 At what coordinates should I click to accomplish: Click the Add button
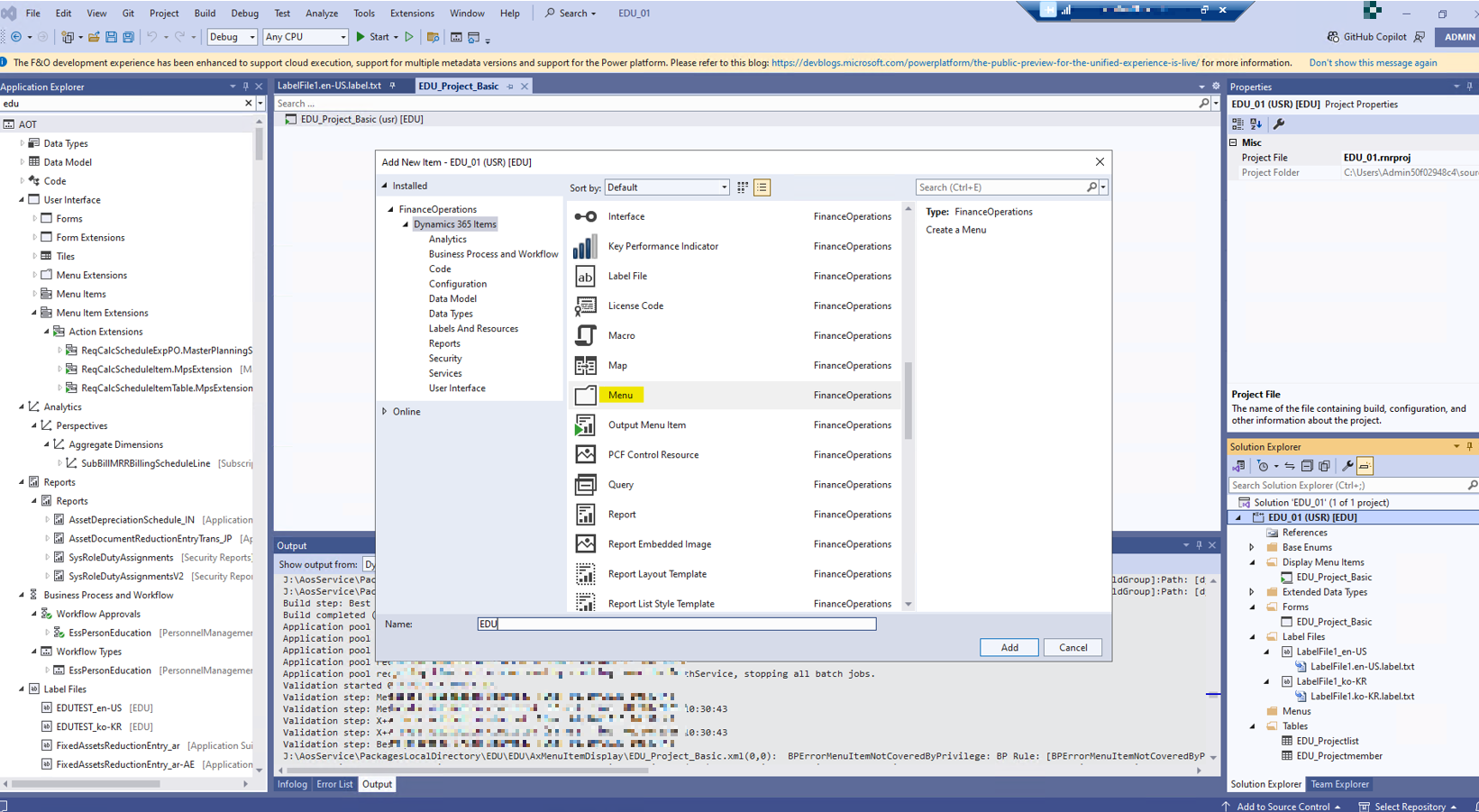(1009, 647)
